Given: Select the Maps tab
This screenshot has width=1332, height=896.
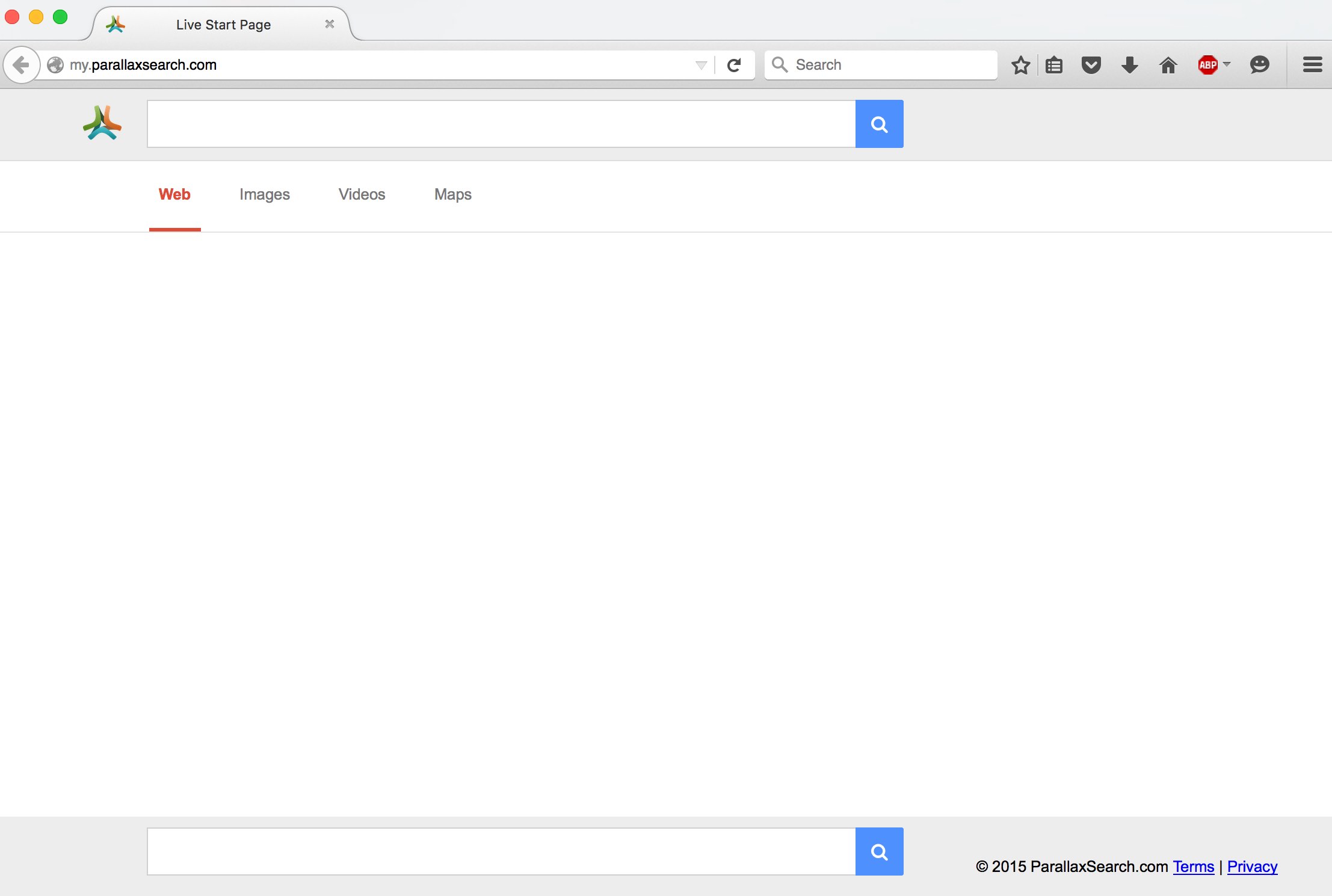Looking at the screenshot, I should coord(452,194).
